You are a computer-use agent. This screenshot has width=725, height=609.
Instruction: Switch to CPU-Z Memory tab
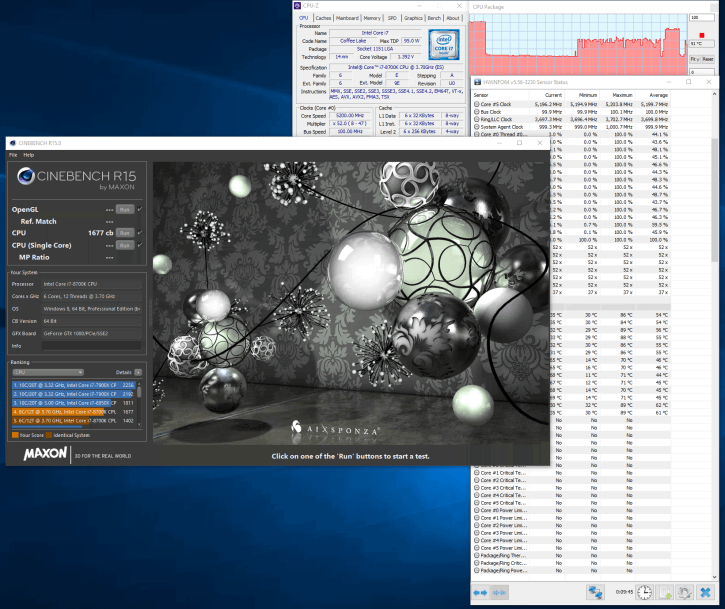[372, 18]
